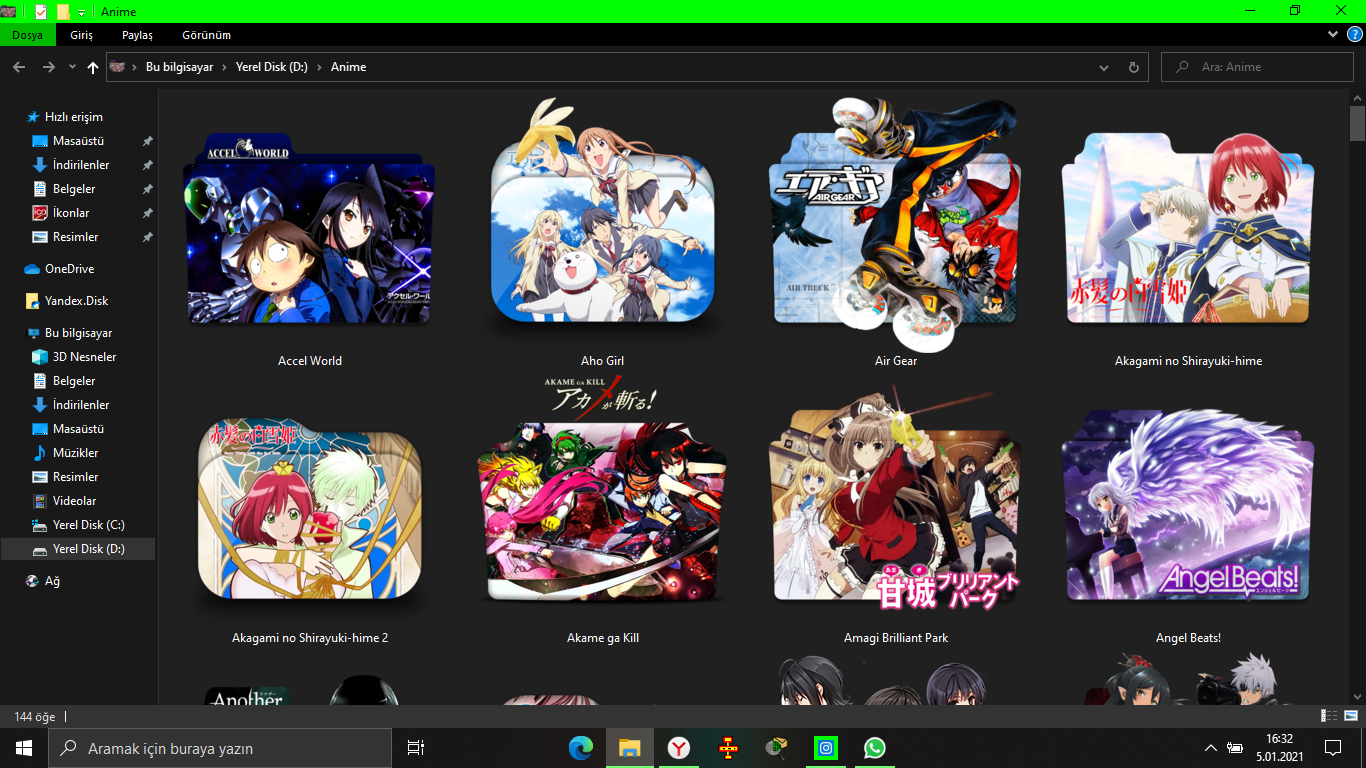Expand the address bar history dropdown
This screenshot has width=1366, height=768.
pyautogui.click(x=1104, y=67)
